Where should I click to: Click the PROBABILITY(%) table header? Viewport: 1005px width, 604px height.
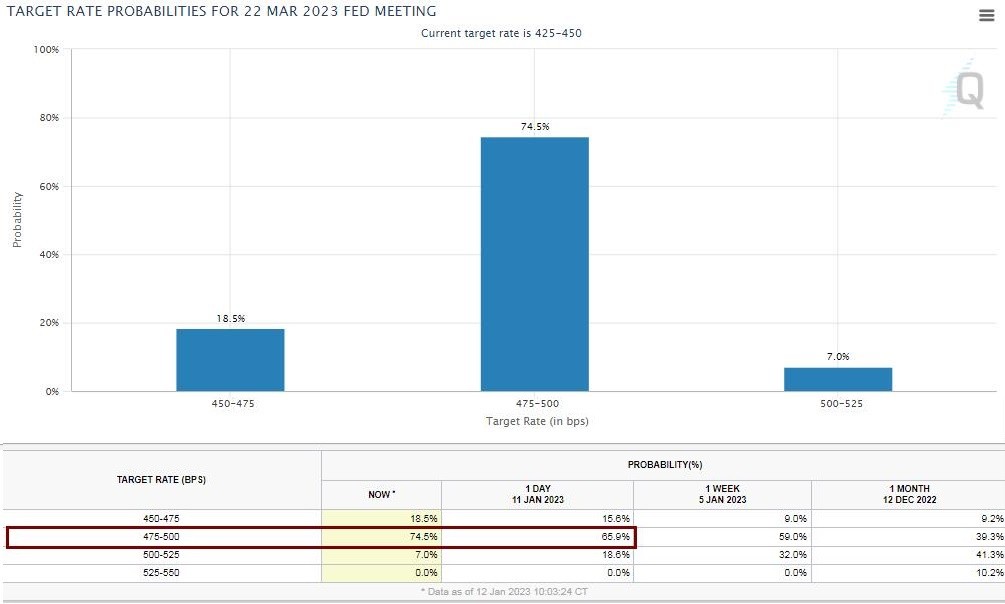point(665,464)
